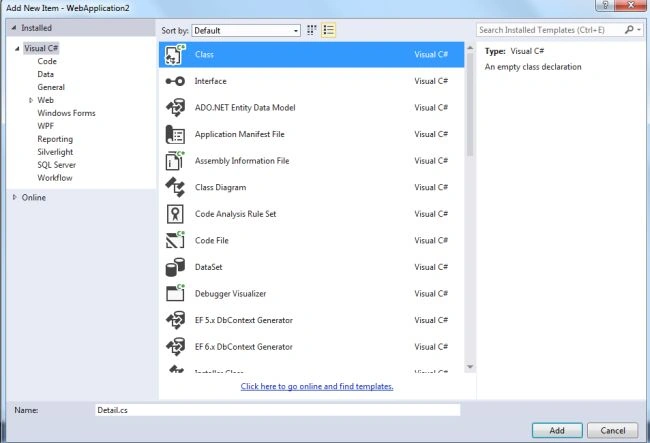Screen dimensions: 650x443
Task: Select the Class Diagram name
Action: [221, 187]
